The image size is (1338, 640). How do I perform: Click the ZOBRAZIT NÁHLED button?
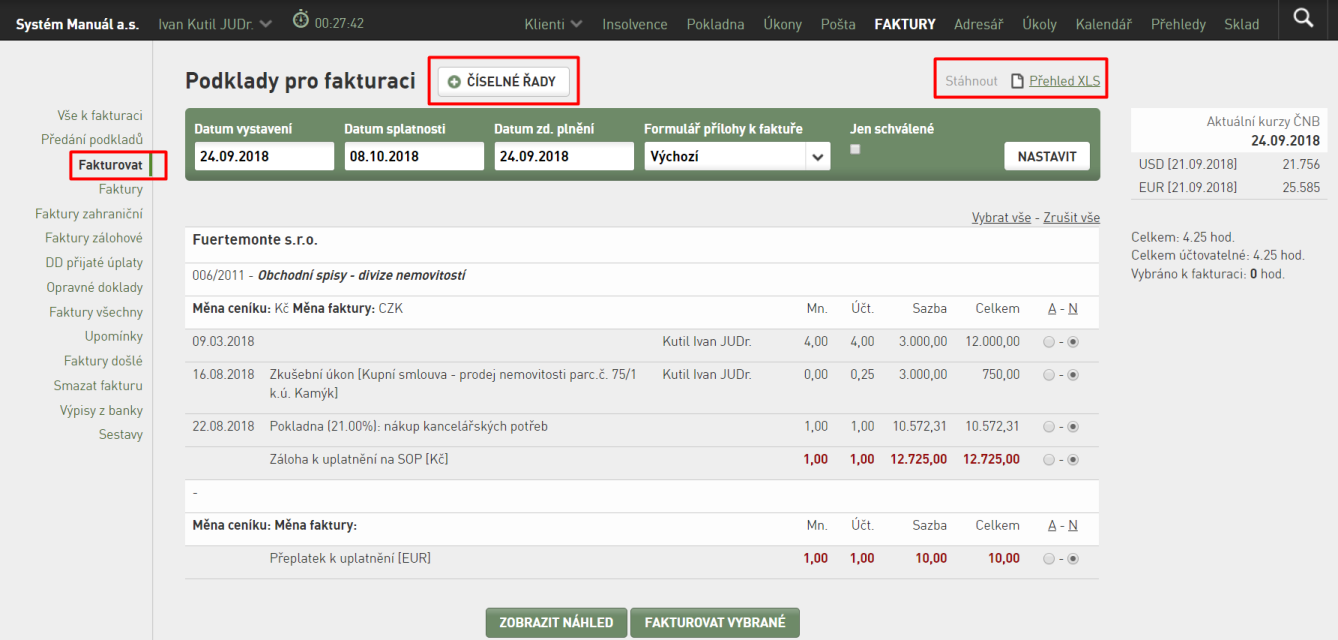pos(557,622)
